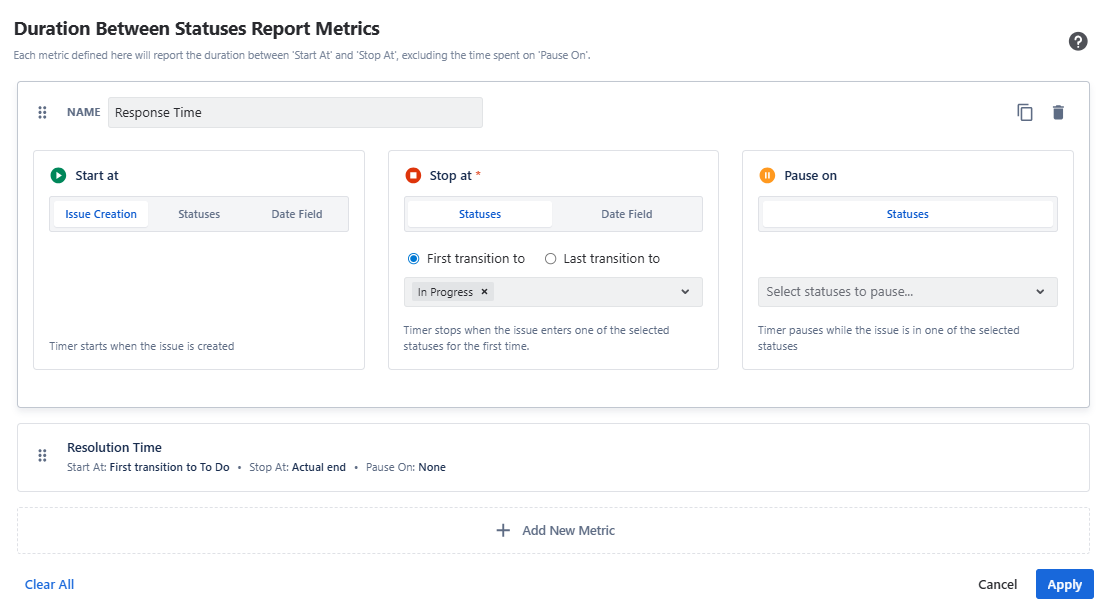Click the red Stop at icon
The width and height of the screenshot is (1110, 609).
pos(413,174)
